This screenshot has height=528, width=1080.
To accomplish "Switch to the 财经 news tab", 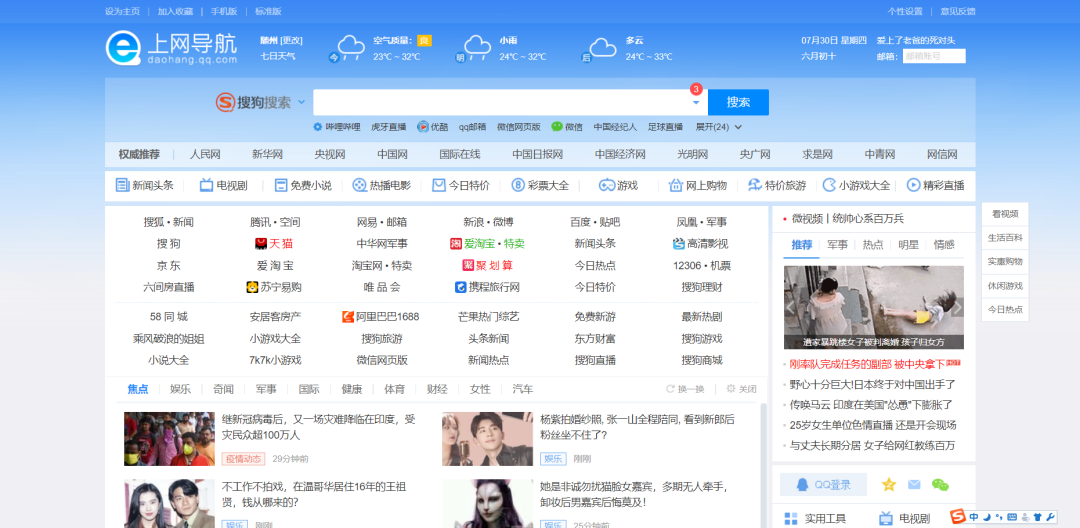I will pos(437,389).
